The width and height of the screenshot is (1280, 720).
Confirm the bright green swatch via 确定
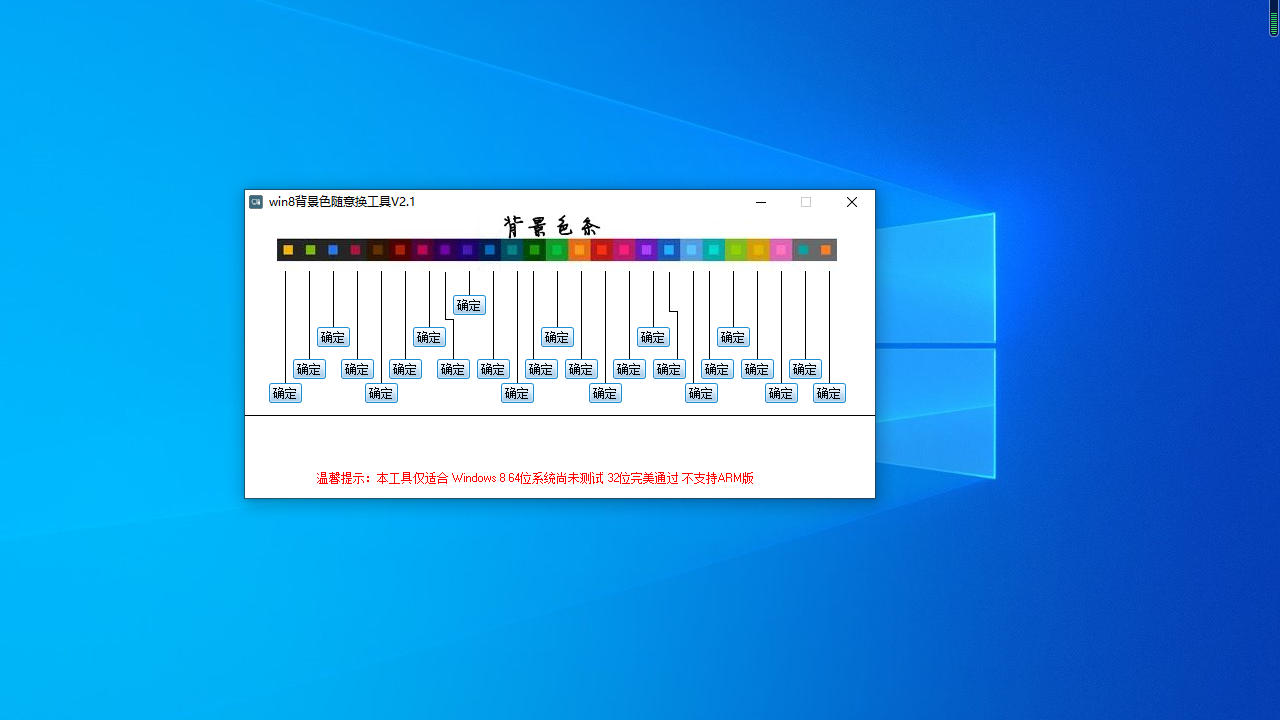(x=557, y=337)
